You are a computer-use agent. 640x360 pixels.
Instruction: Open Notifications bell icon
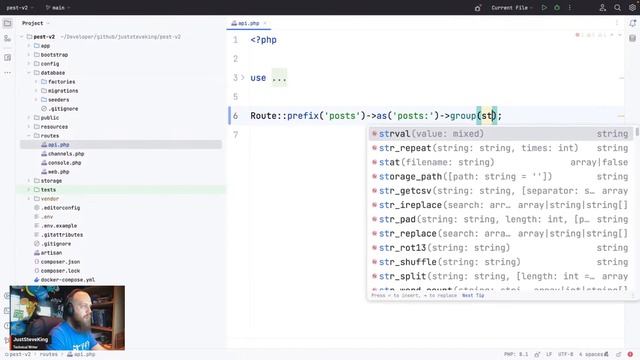(x=632, y=23)
